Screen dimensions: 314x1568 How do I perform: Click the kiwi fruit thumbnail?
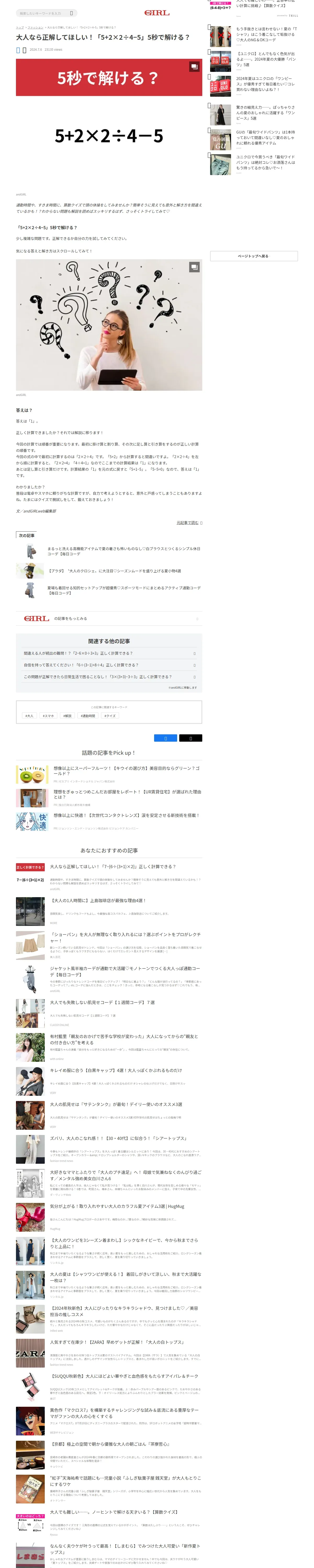tap(32, 775)
